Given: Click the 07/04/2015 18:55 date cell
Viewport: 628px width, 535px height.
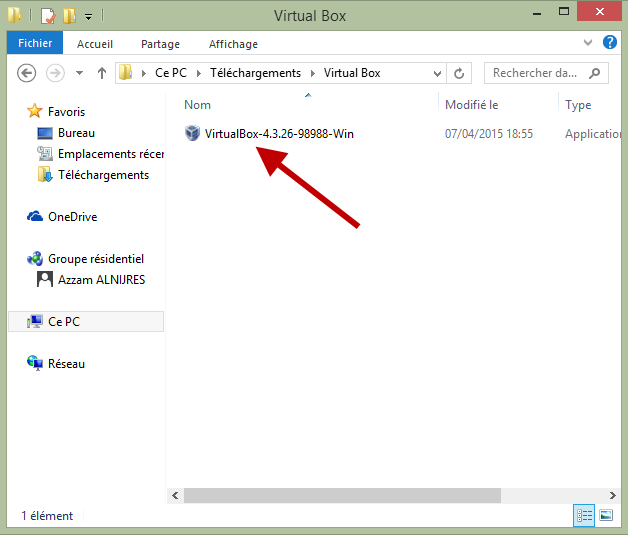Looking at the screenshot, I should tap(489, 134).
